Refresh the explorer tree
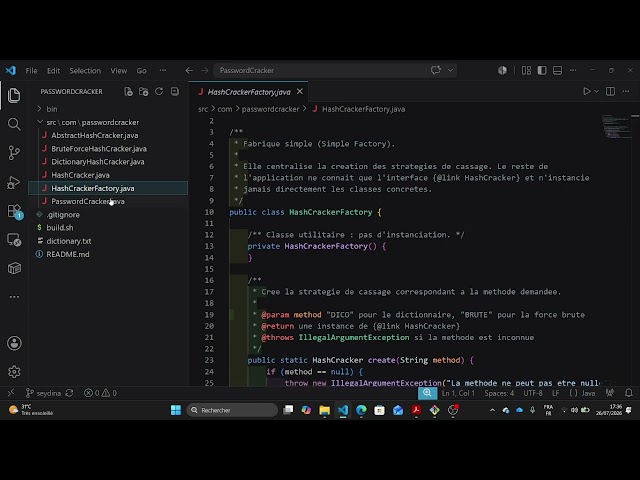640x480 pixels. point(159,91)
